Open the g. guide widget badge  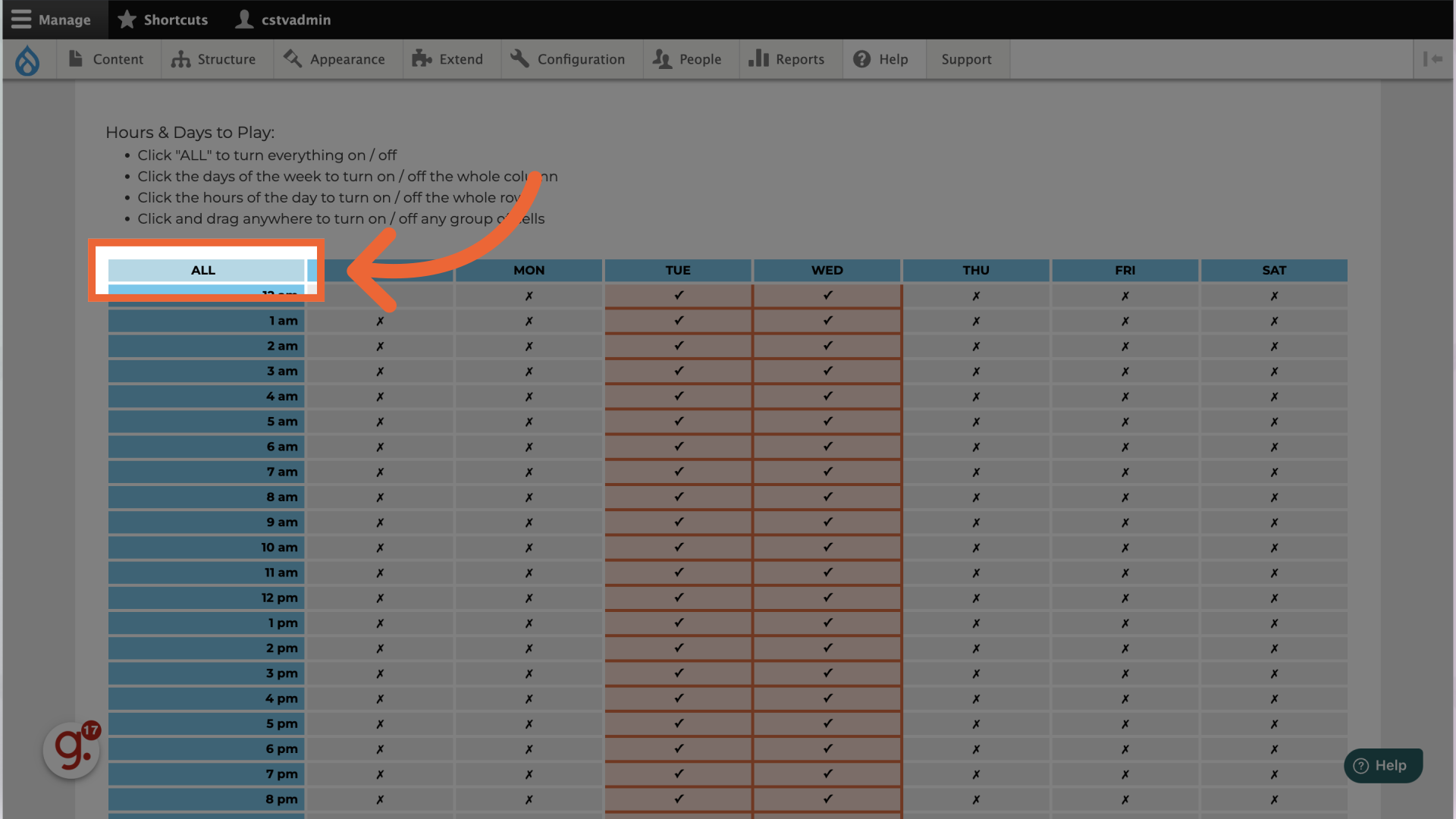click(71, 750)
